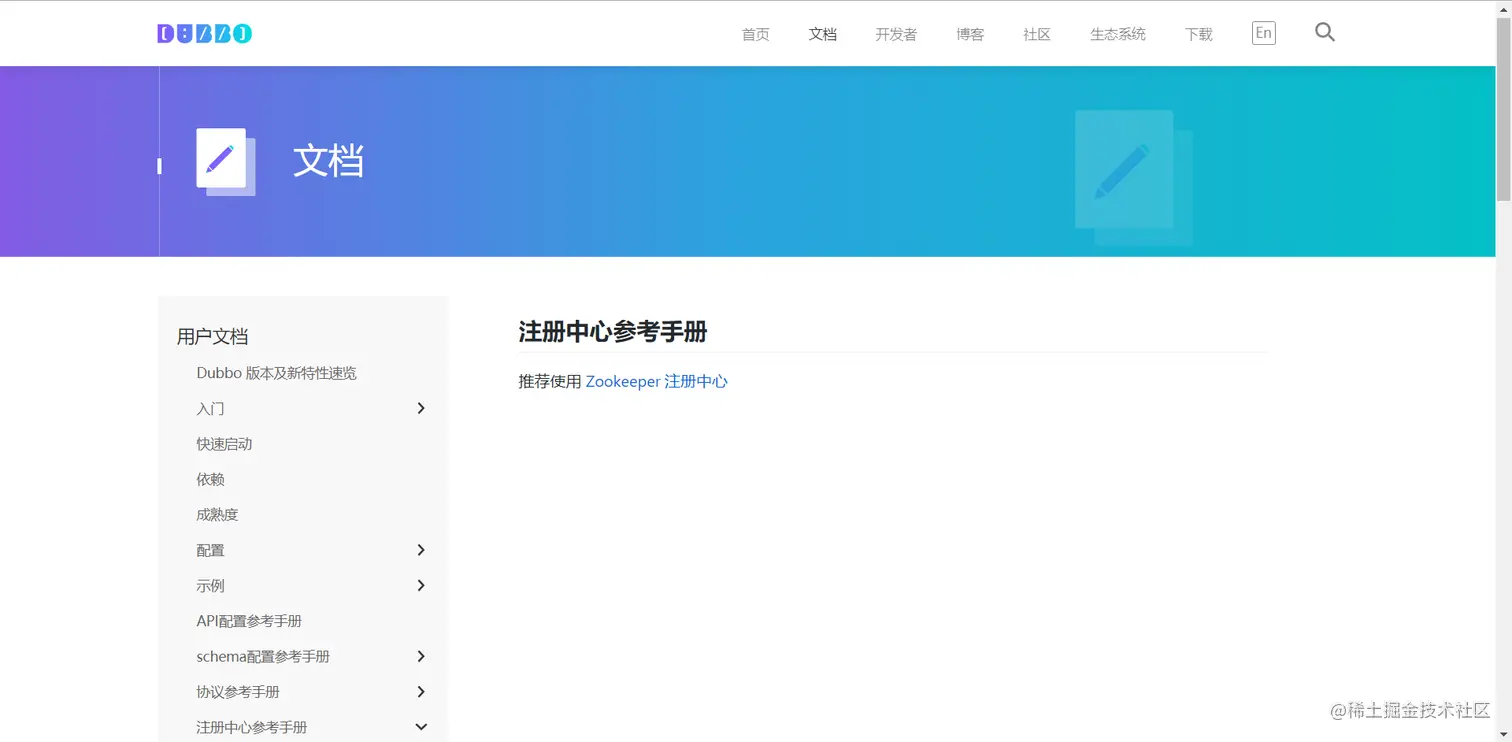This screenshot has height=742, width=1512.
Task: Expand the 配置 section chevron
Action: tap(421, 550)
